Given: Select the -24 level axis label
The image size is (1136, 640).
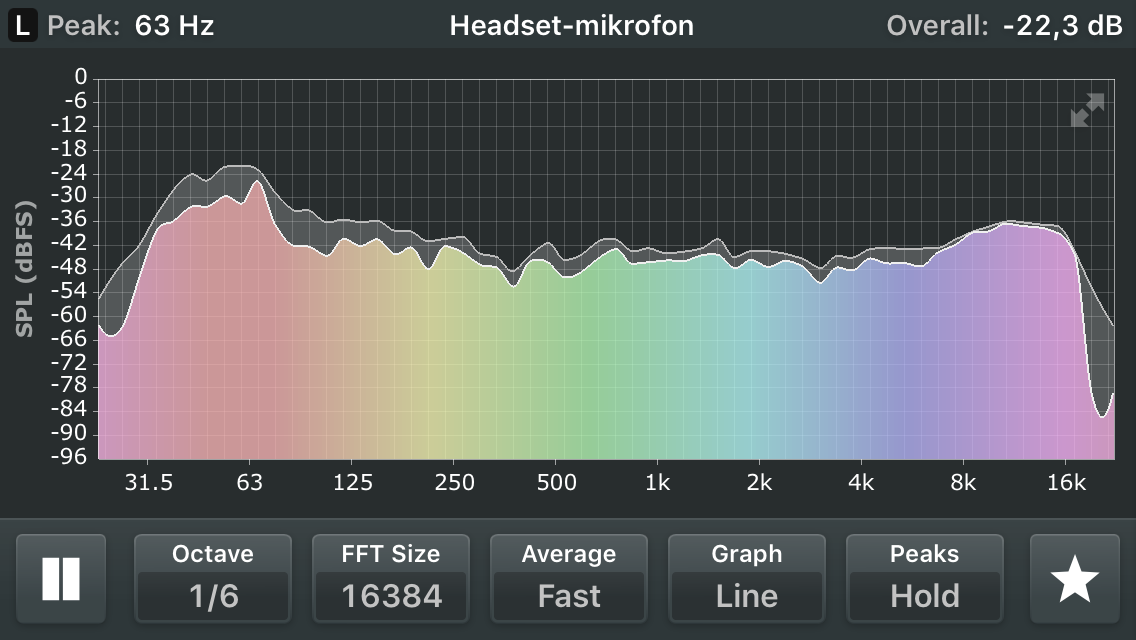Looking at the screenshot, I should point(69,173).
